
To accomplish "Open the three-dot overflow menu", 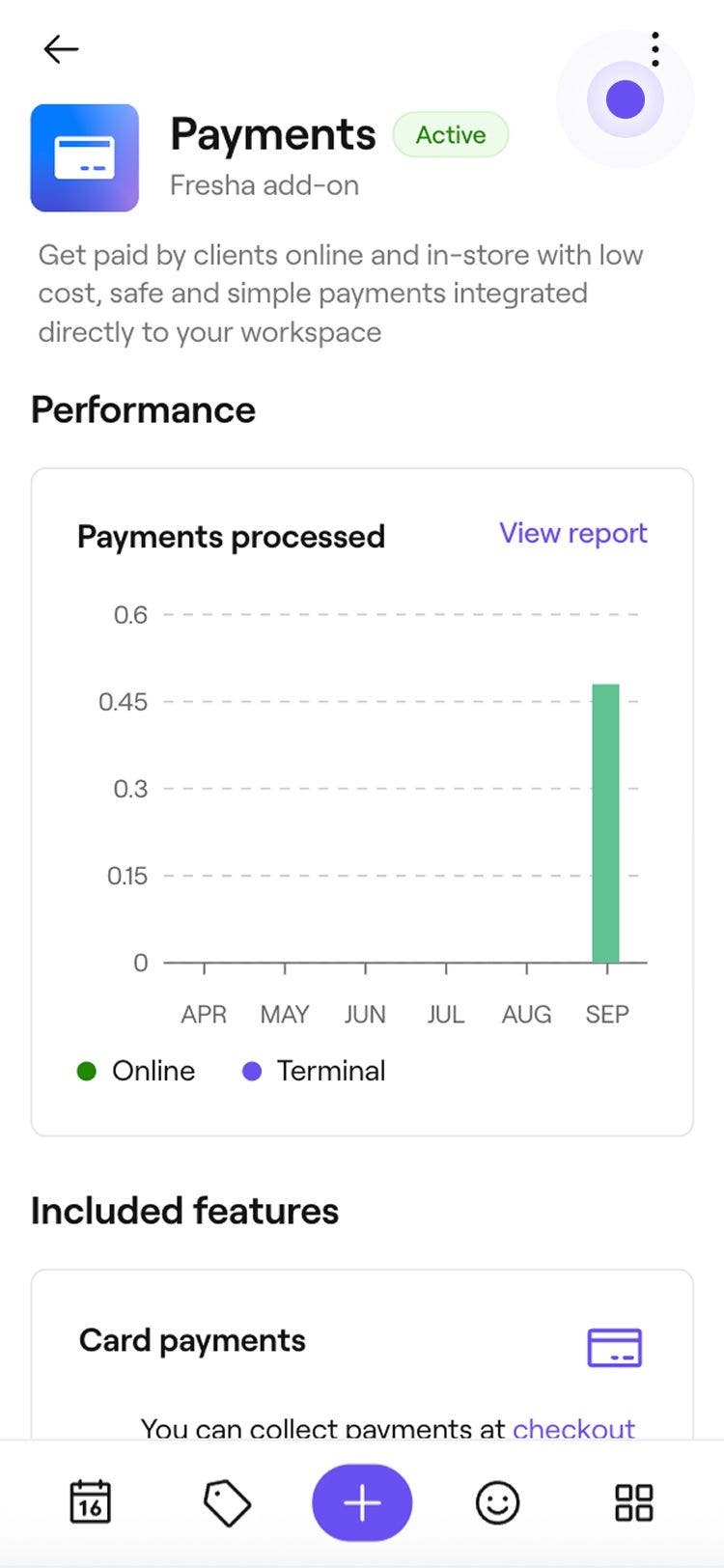I will tap(655, 49).
